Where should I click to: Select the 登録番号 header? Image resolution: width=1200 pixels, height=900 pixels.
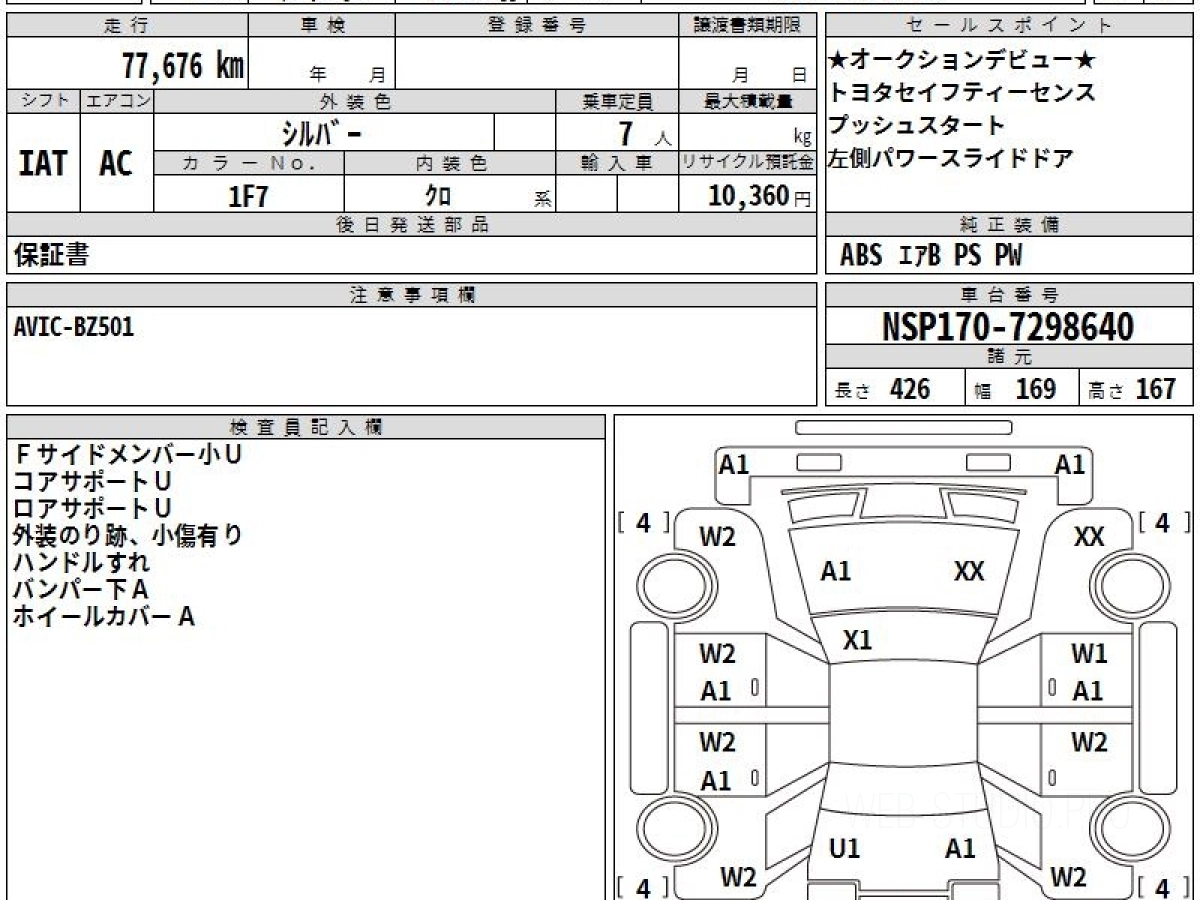pos(537,25)
